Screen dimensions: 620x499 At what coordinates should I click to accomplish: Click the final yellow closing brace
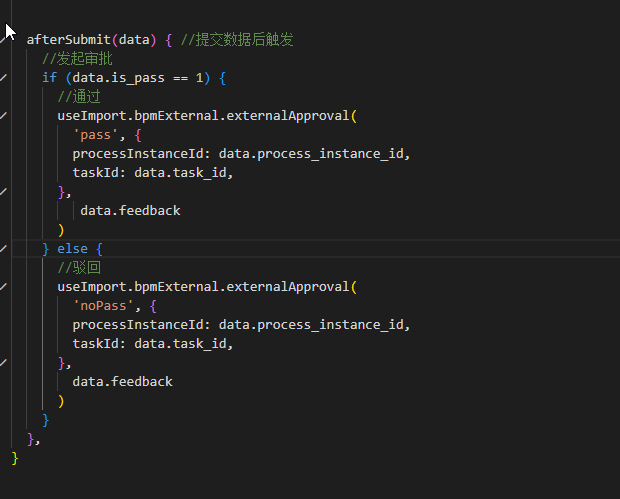(x=15, y=457)
